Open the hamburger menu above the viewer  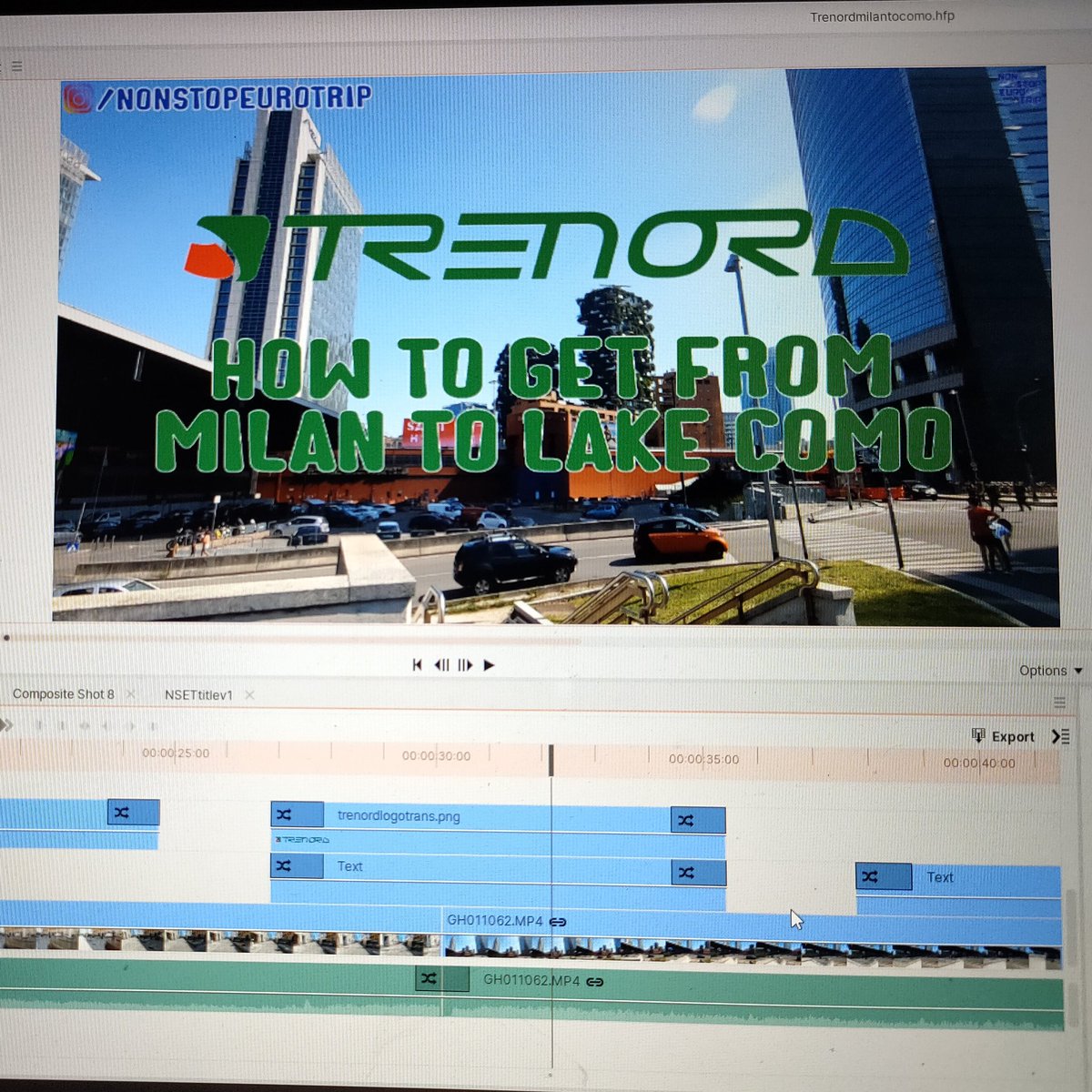(16, 66)
